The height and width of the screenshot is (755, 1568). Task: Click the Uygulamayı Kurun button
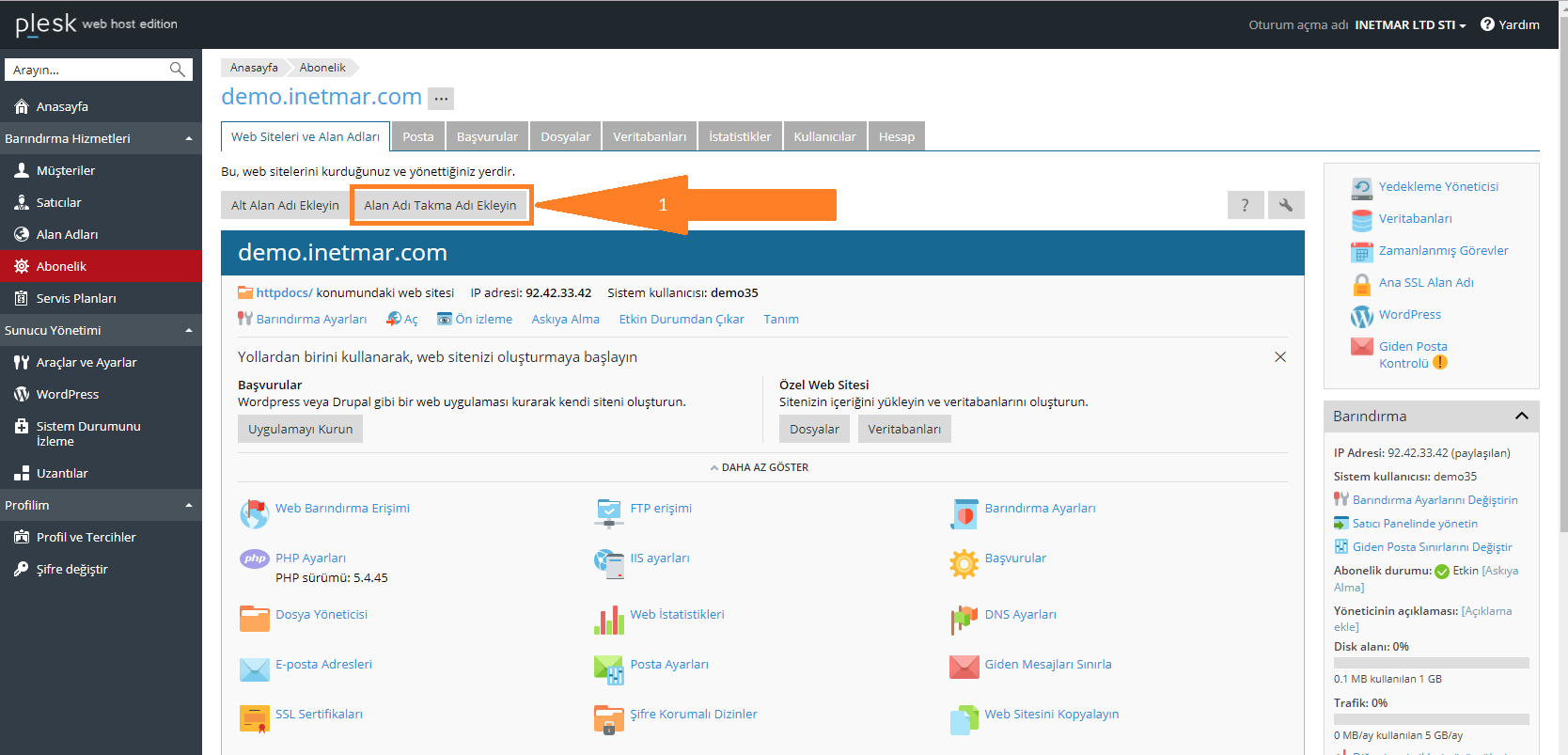[x=300, y=429]
